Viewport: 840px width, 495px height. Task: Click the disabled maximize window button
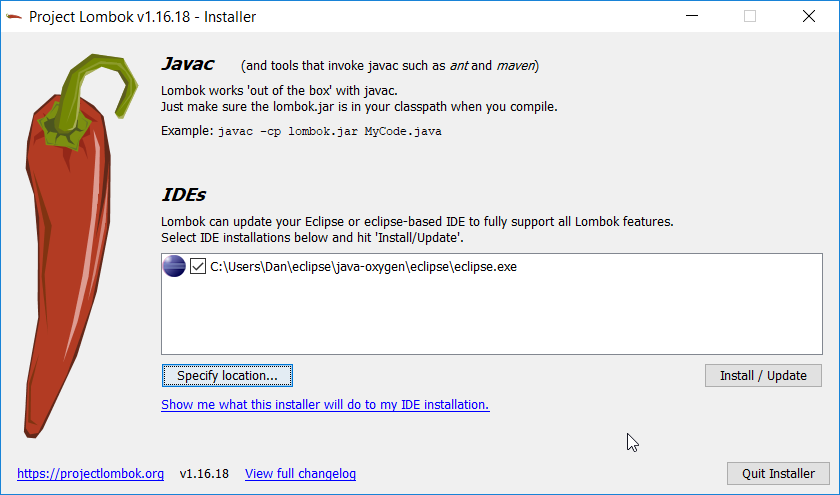(750, 16)
